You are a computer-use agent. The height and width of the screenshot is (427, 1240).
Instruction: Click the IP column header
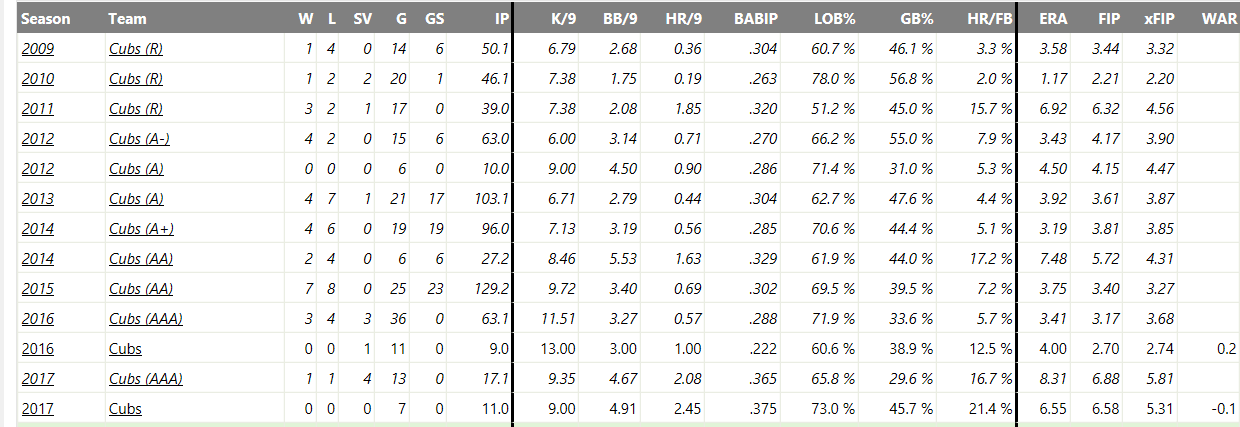501,18
